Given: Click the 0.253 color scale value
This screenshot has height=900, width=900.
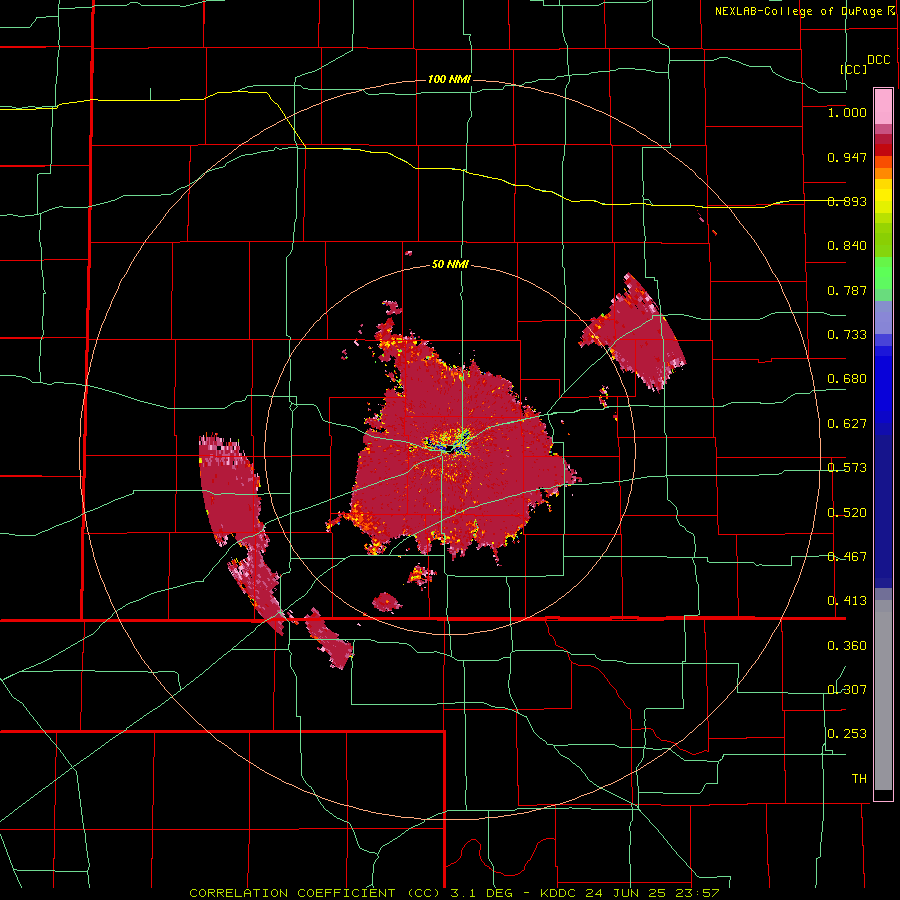Looking at the screenshot, I should [847, 734].
